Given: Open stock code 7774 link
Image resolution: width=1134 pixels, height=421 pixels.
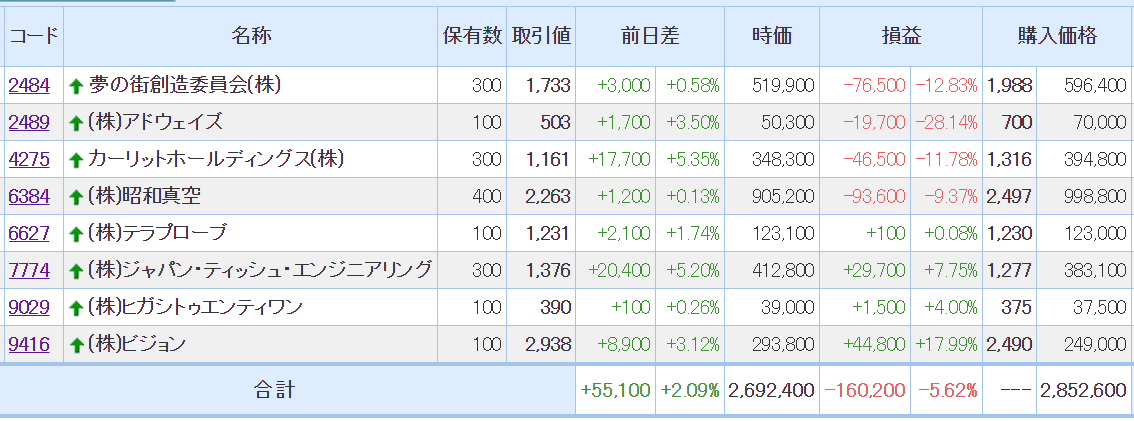Looking at the screenshot, I should [x=29, y=271].
